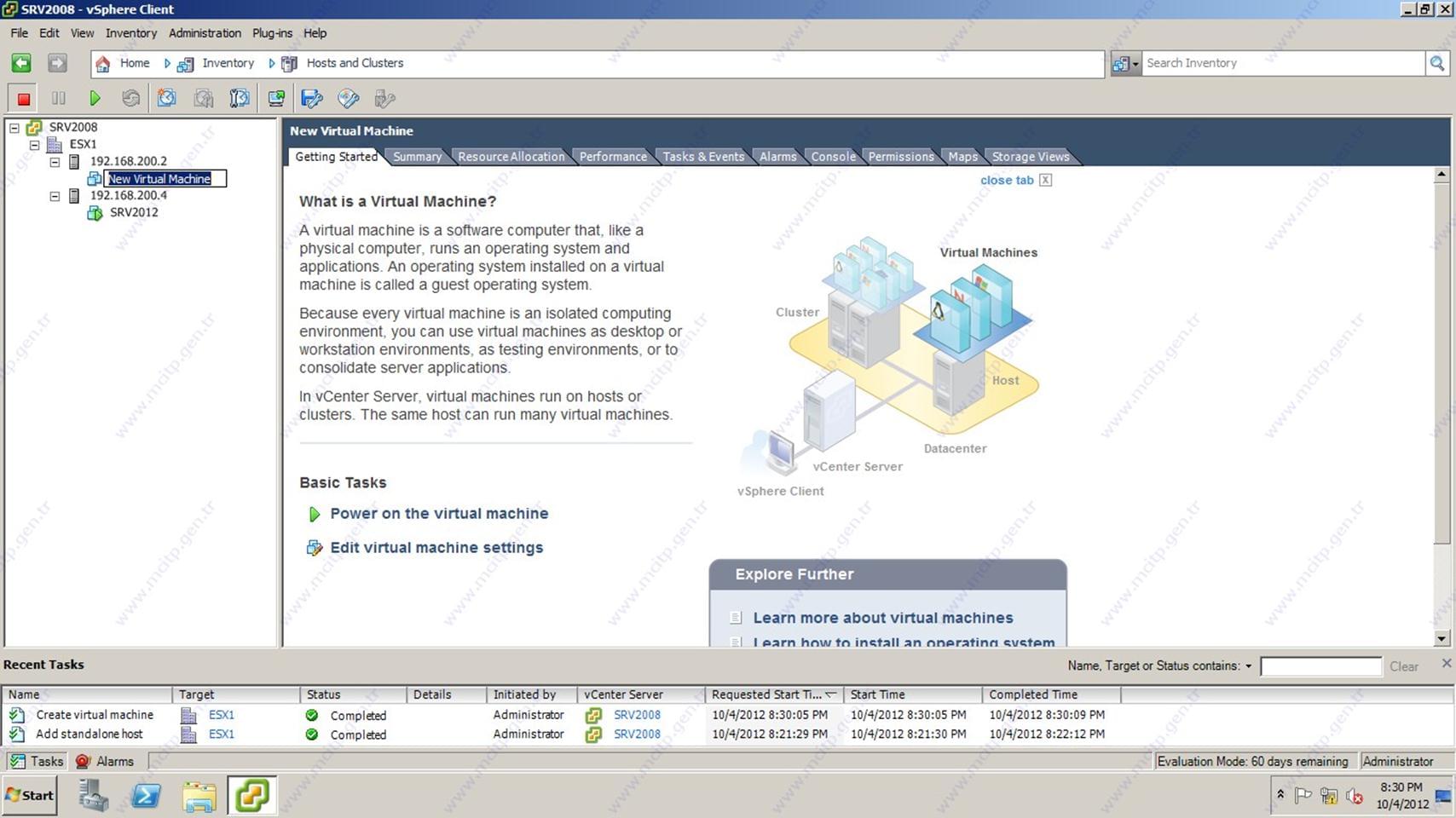Collapse the ESX1 datacenter node
1456x818 pixels.
pos(35,145)
